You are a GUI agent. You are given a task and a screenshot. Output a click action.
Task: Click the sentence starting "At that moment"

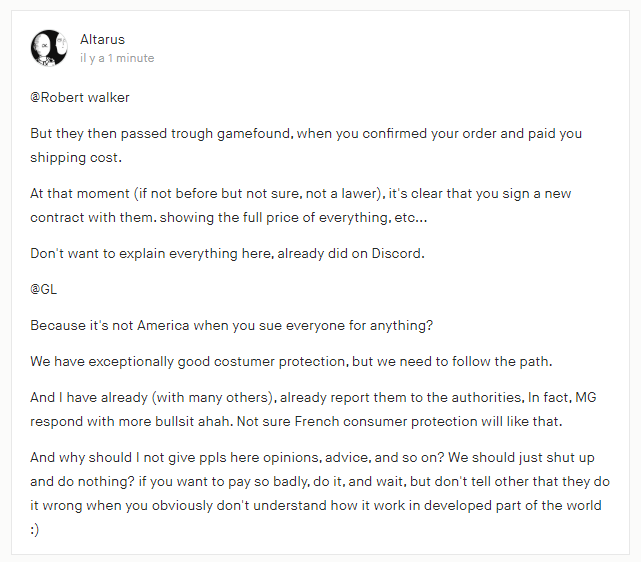[x=300, y=205]
